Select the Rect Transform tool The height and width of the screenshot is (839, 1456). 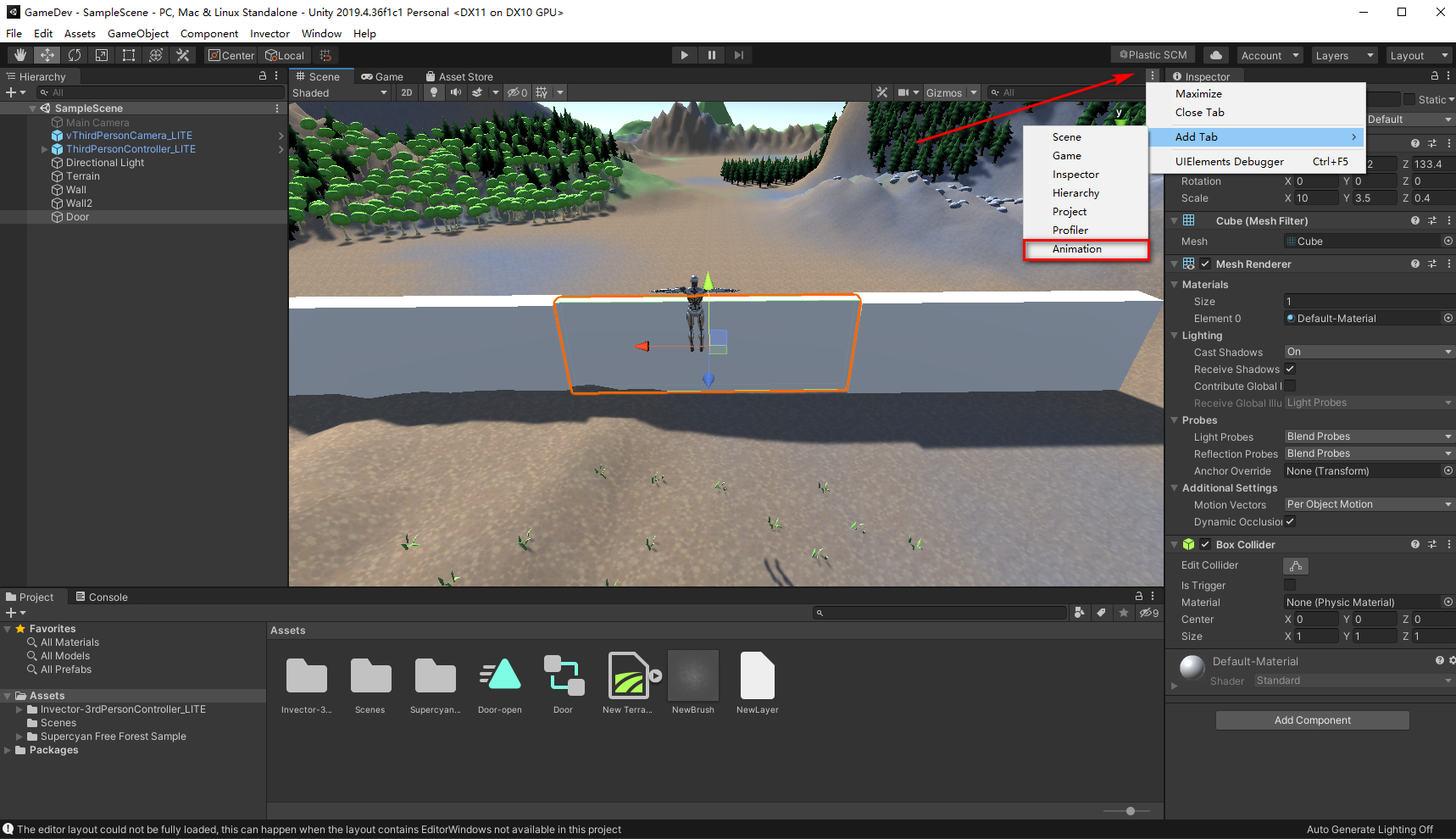coord(129,55)
